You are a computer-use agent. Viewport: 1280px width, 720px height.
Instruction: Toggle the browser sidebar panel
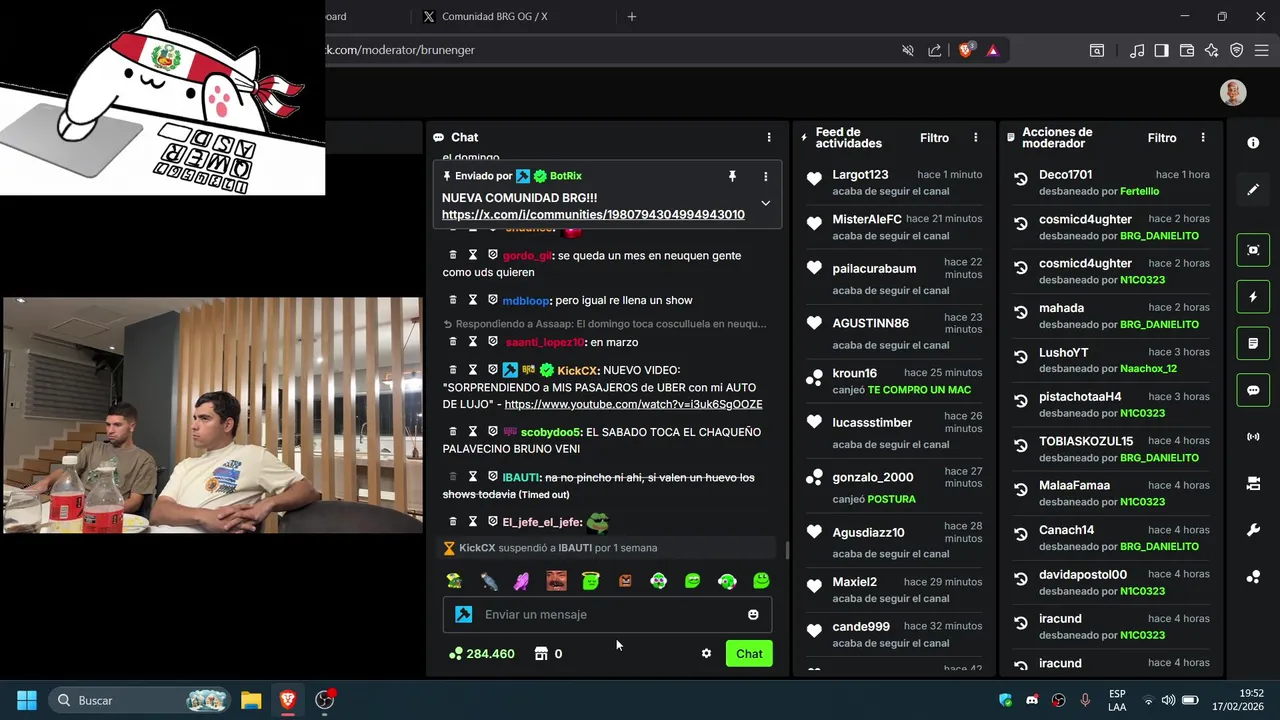pos(1161,50)
